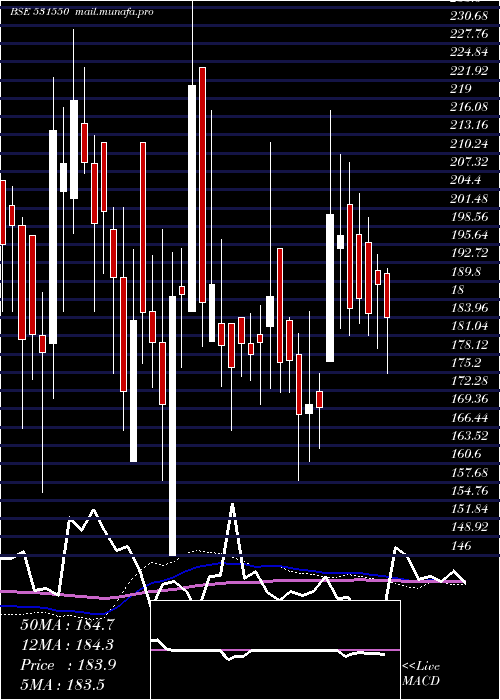The height and width of the screenshot is (700, 500).
Task: Click the 157.68 price axis label
Action: 469,472
